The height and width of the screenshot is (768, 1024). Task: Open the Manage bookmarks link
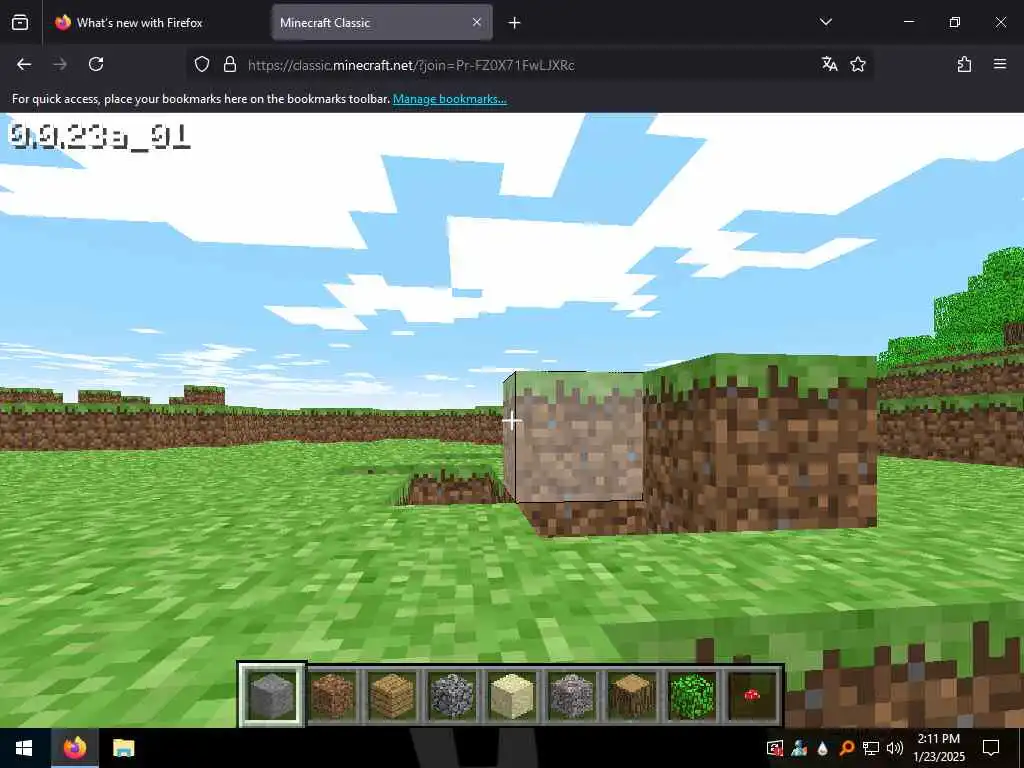449,99
